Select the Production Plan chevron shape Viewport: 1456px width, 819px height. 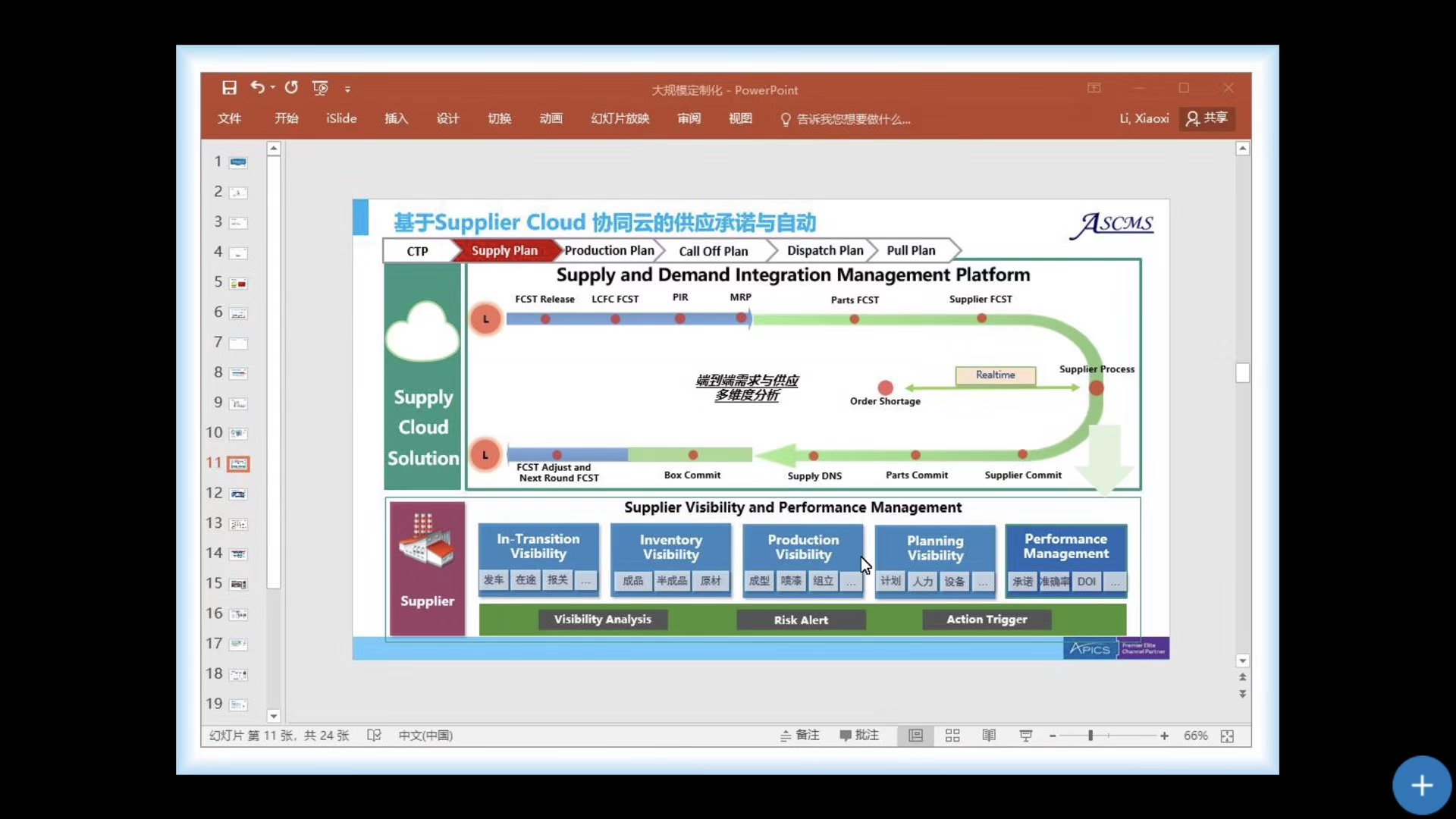point(610,251)
